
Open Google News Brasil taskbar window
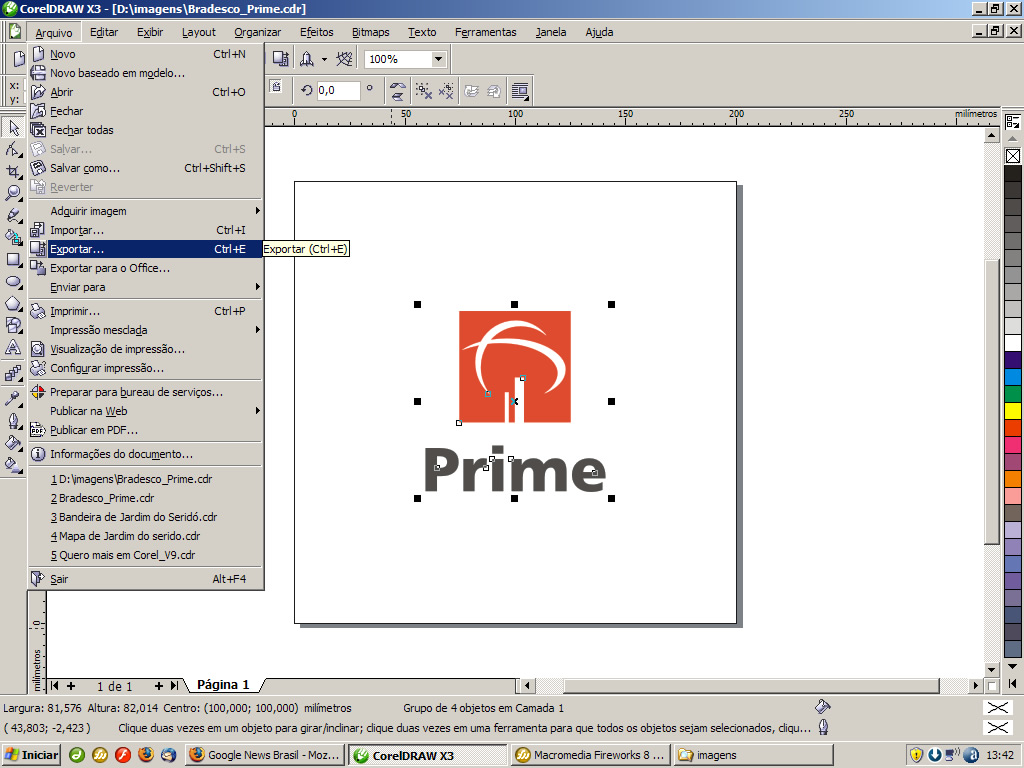click(264, 755)
